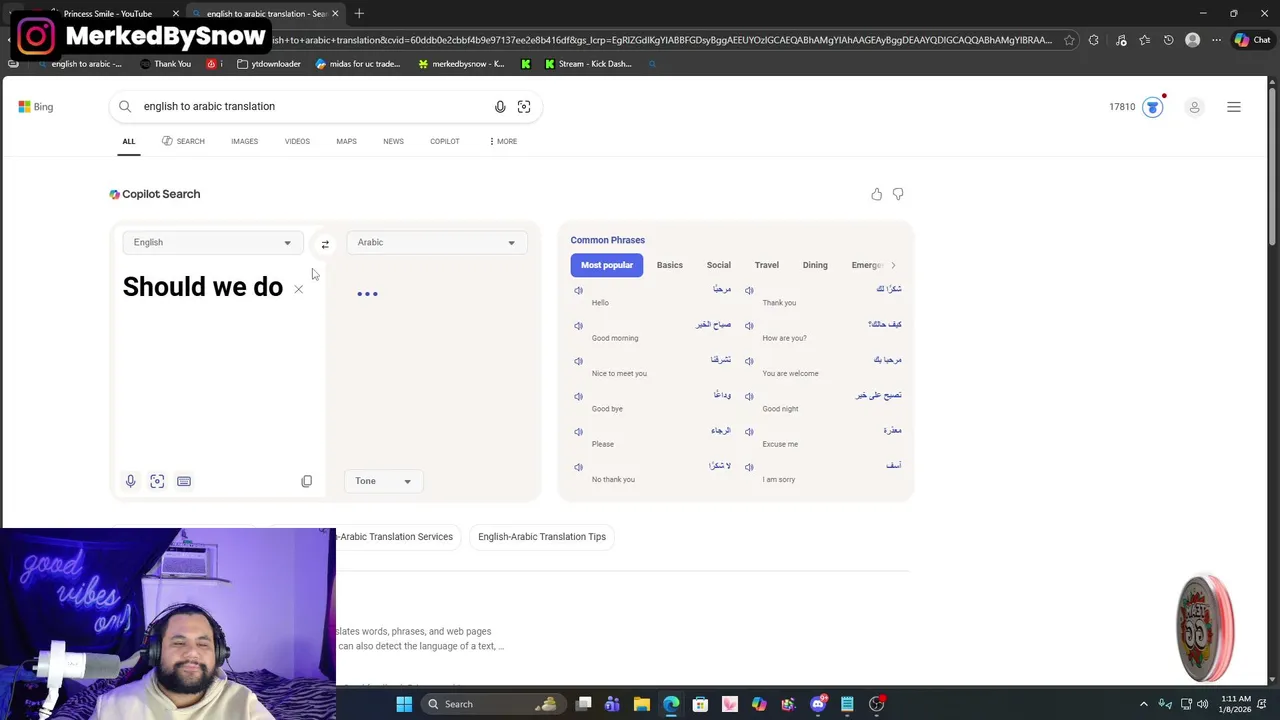Open the Bing hamburger menu
The width and height of the screenshot is (1280, 720).
(x=1234, y=107)
